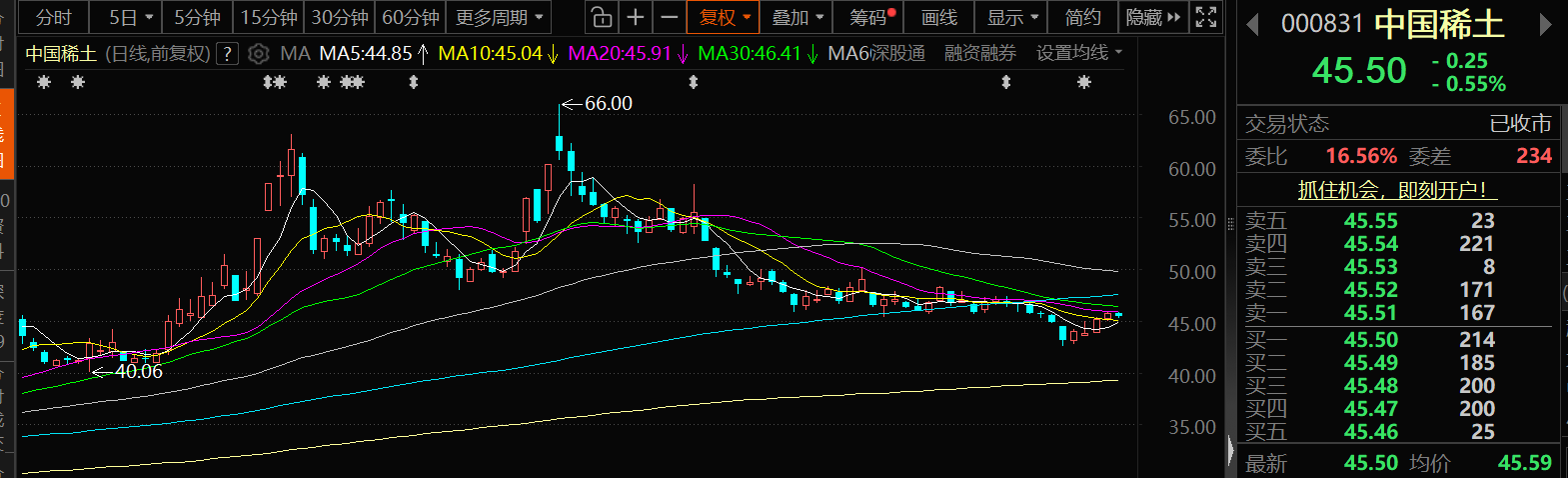The image size is (1568, 478).
Task: Select the 30分钟 period tab
Action: (340, 17)
